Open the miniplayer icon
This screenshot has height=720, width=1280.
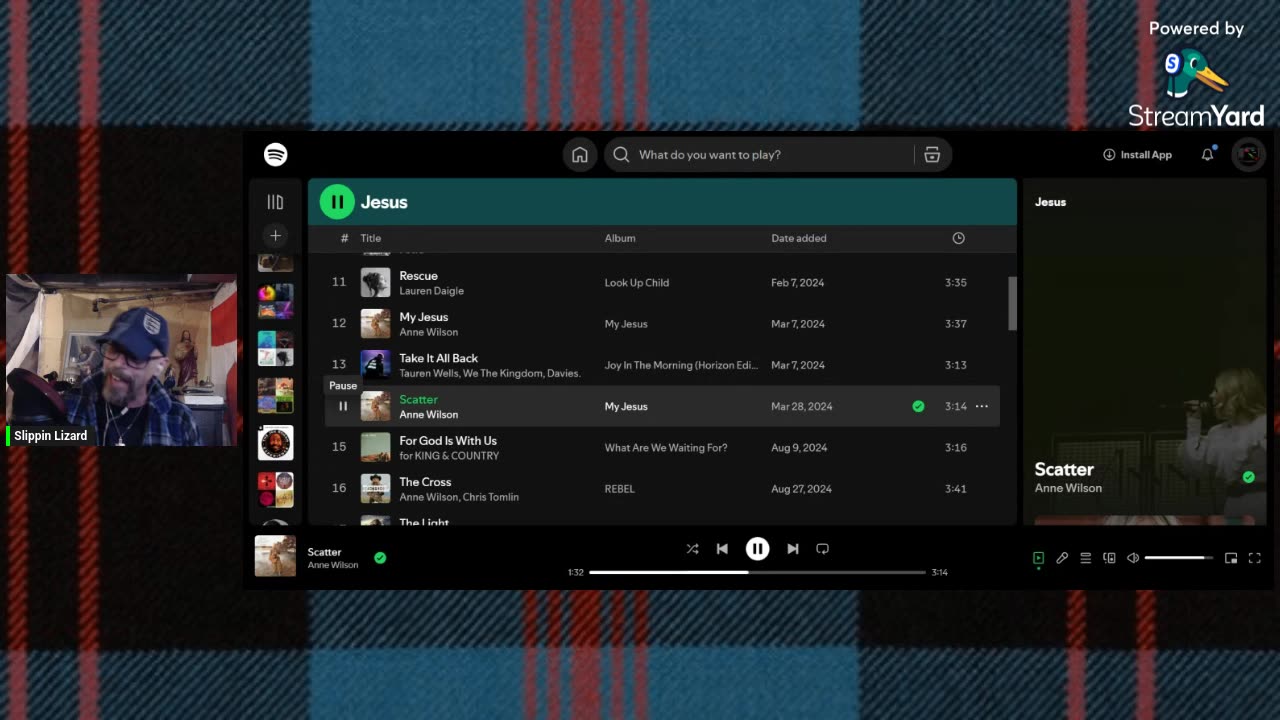coord(1231,558)
